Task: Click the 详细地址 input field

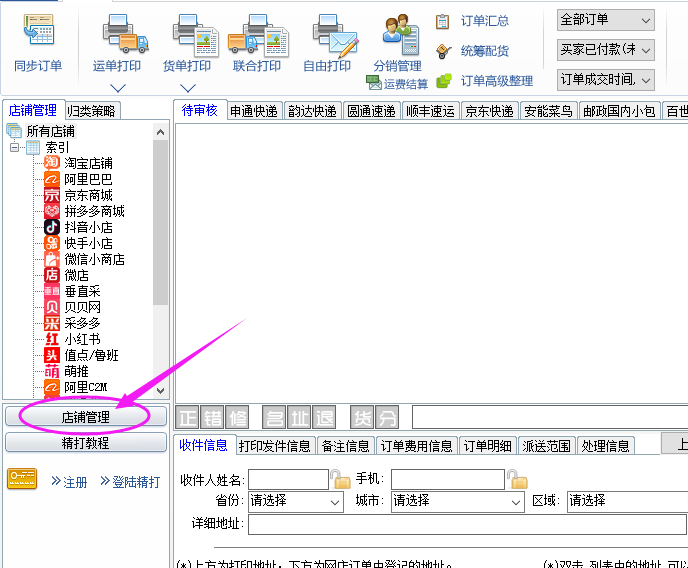Action: pos(467,524)
